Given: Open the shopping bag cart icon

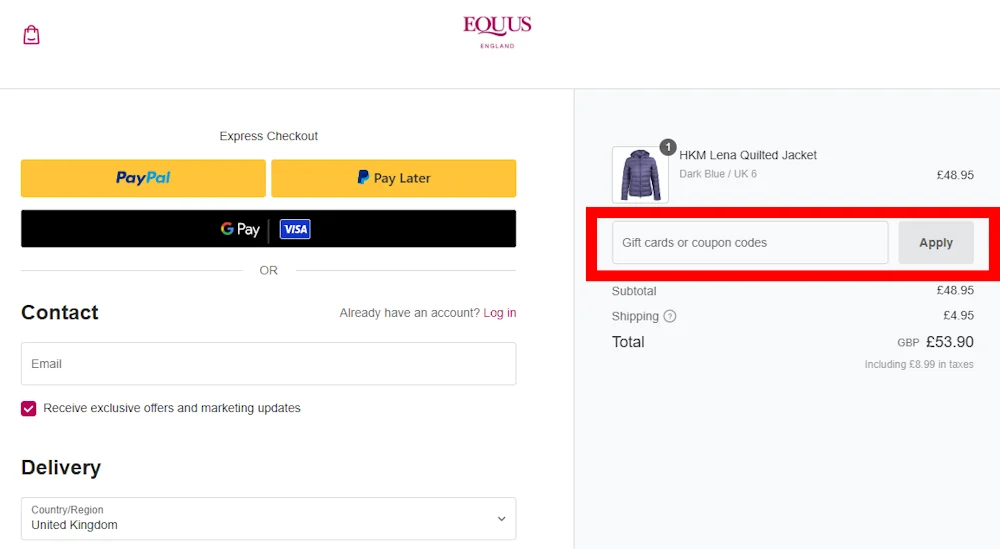Looking at the screenshot, I should 31,34.
